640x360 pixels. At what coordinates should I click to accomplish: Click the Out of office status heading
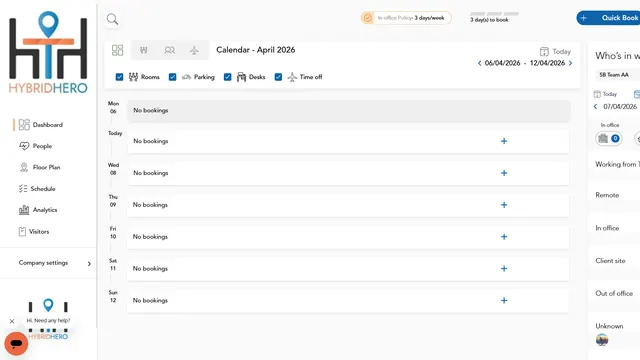[614, 293]
